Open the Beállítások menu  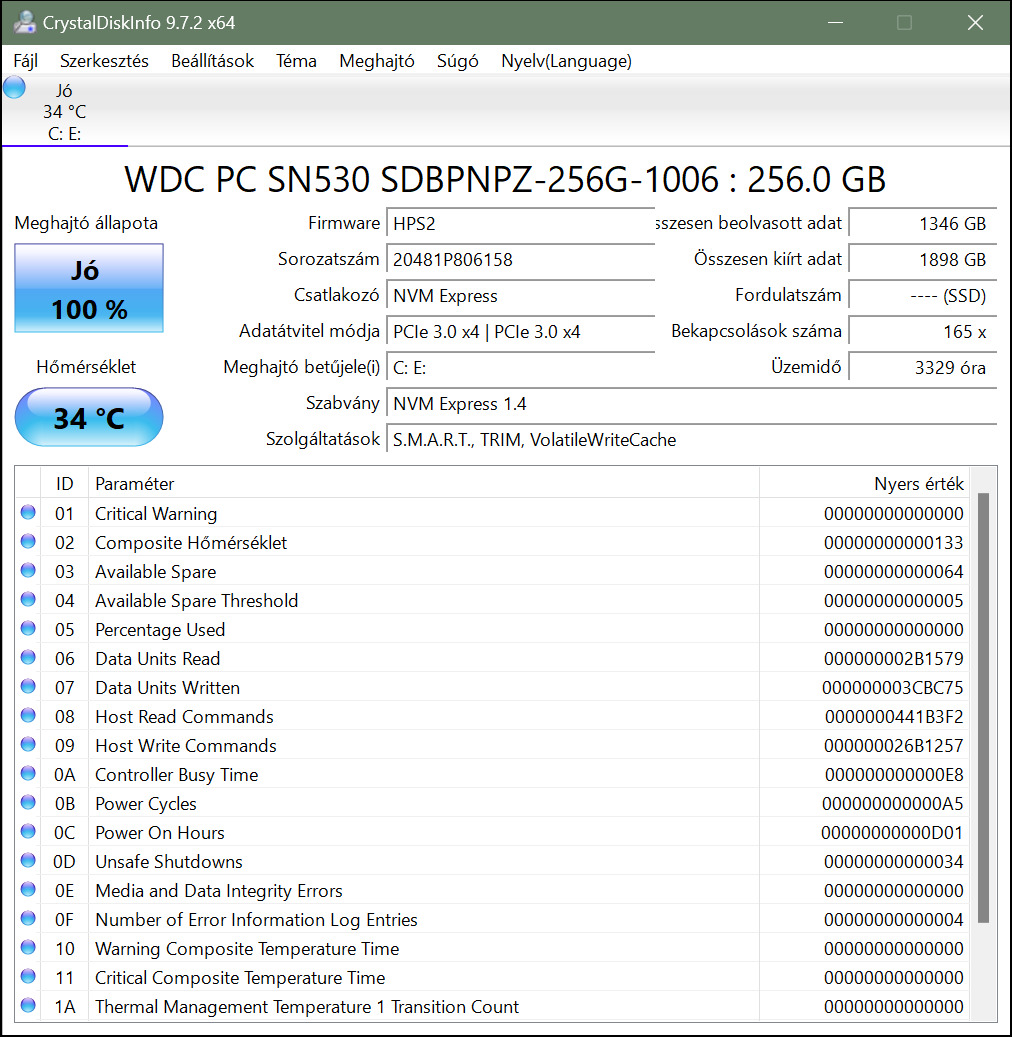click(x=212, y=61)
